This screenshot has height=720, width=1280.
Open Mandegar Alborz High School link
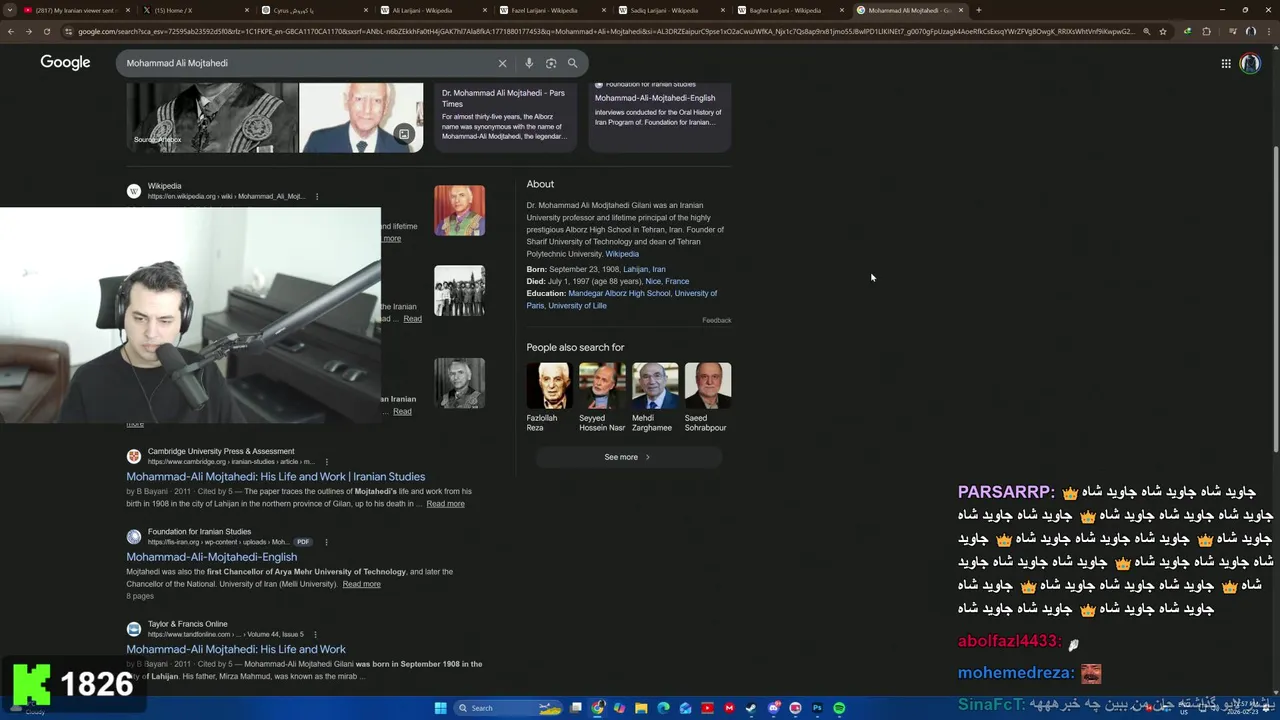tap(619, 293)
